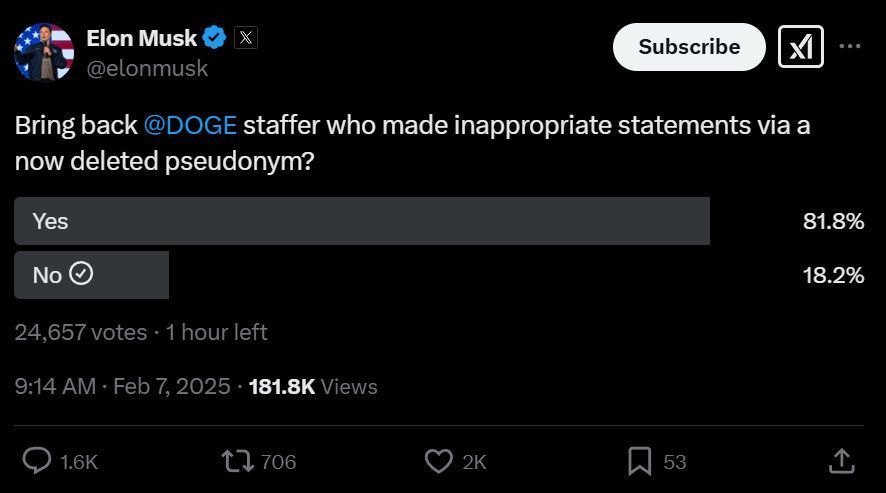
Task: Bookmark this post
Action: [640, 461]
